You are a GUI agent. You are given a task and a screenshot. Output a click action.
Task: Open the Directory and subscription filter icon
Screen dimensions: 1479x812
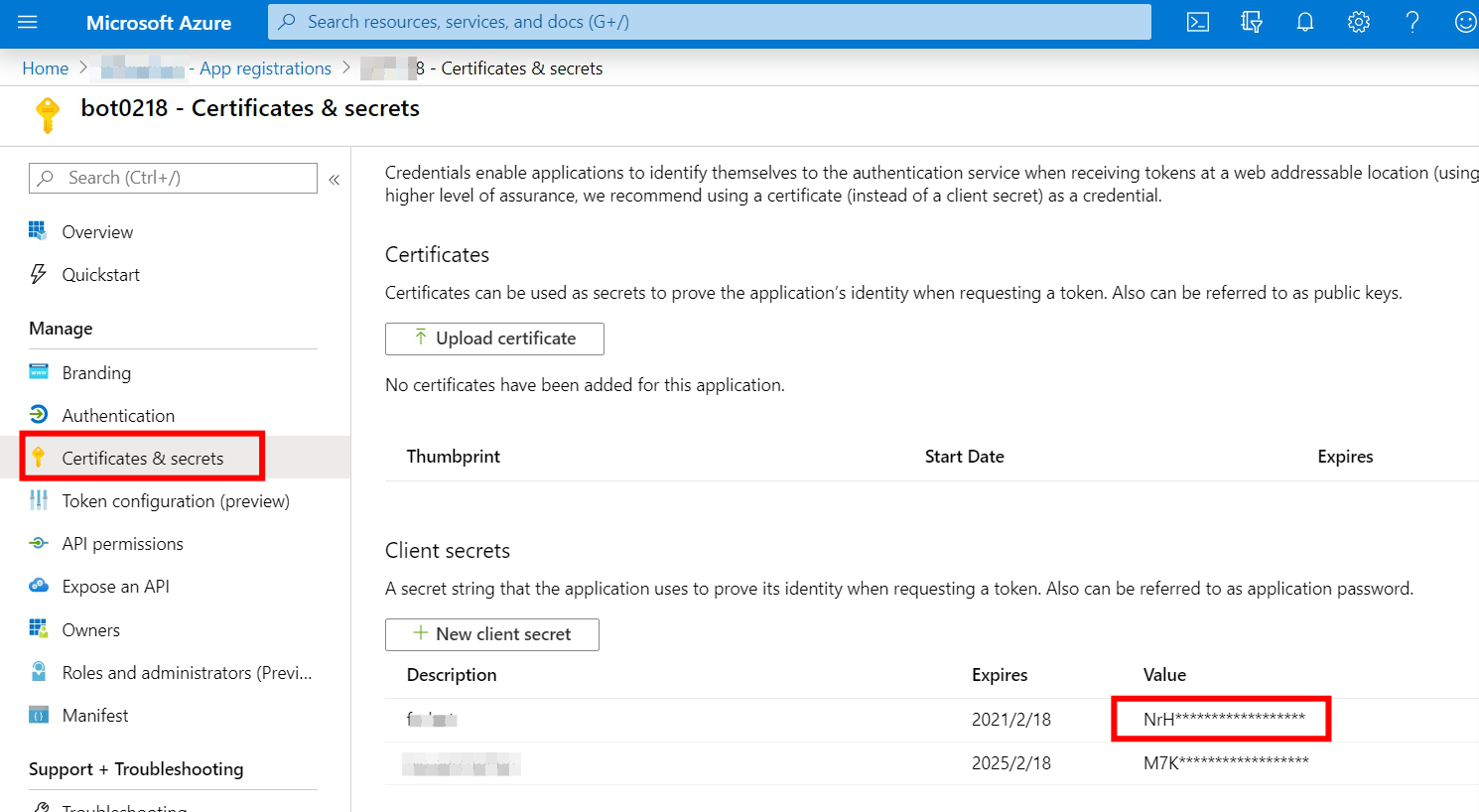coord(1252,22)
